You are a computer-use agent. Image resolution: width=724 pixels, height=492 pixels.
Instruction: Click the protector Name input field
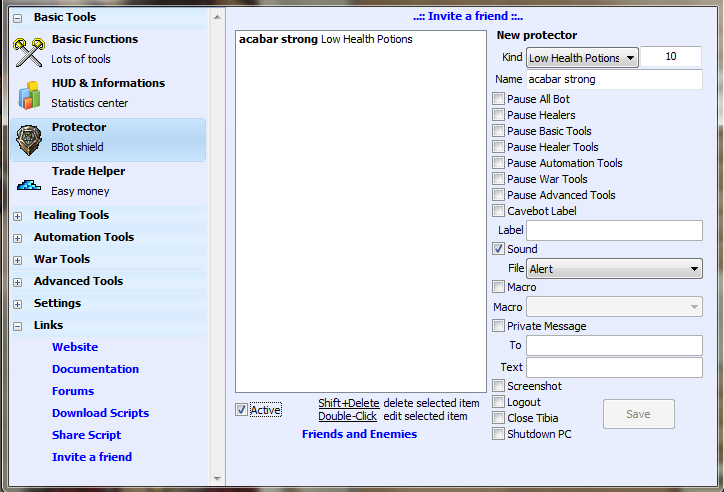[614, 79]
